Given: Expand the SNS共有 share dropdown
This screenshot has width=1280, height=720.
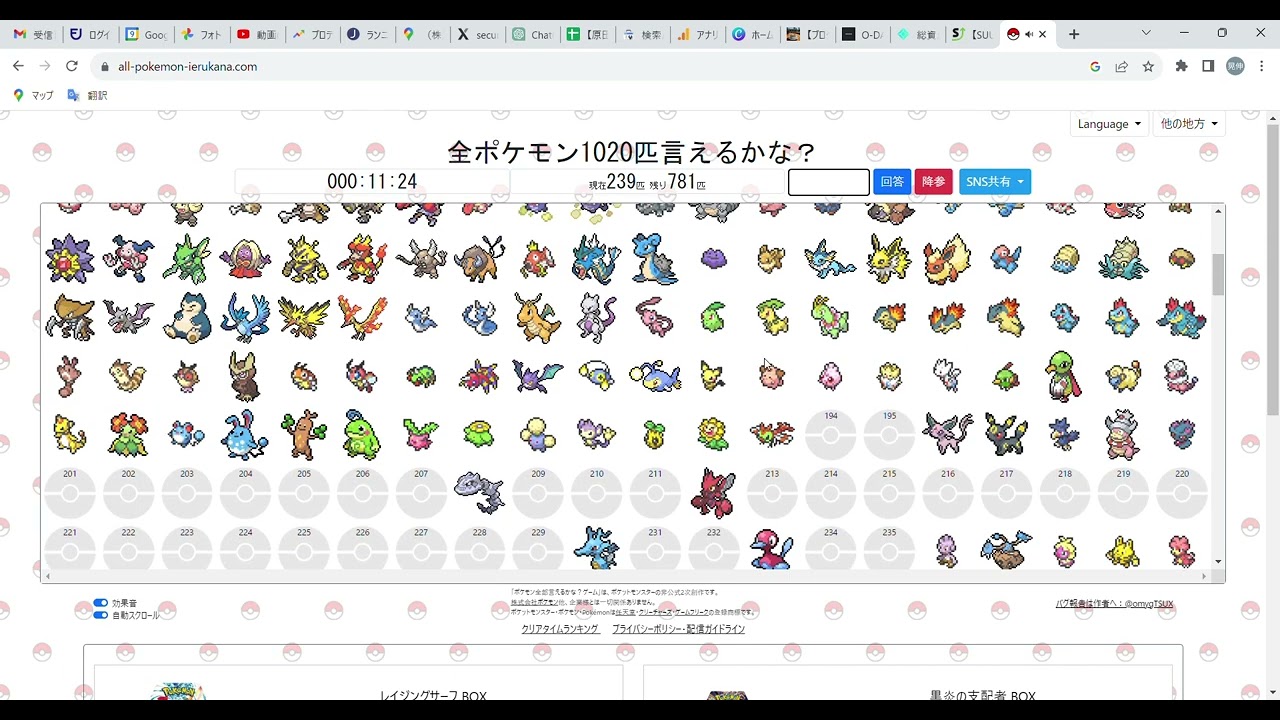Looking at the screenshot, I should pos(995,182).
